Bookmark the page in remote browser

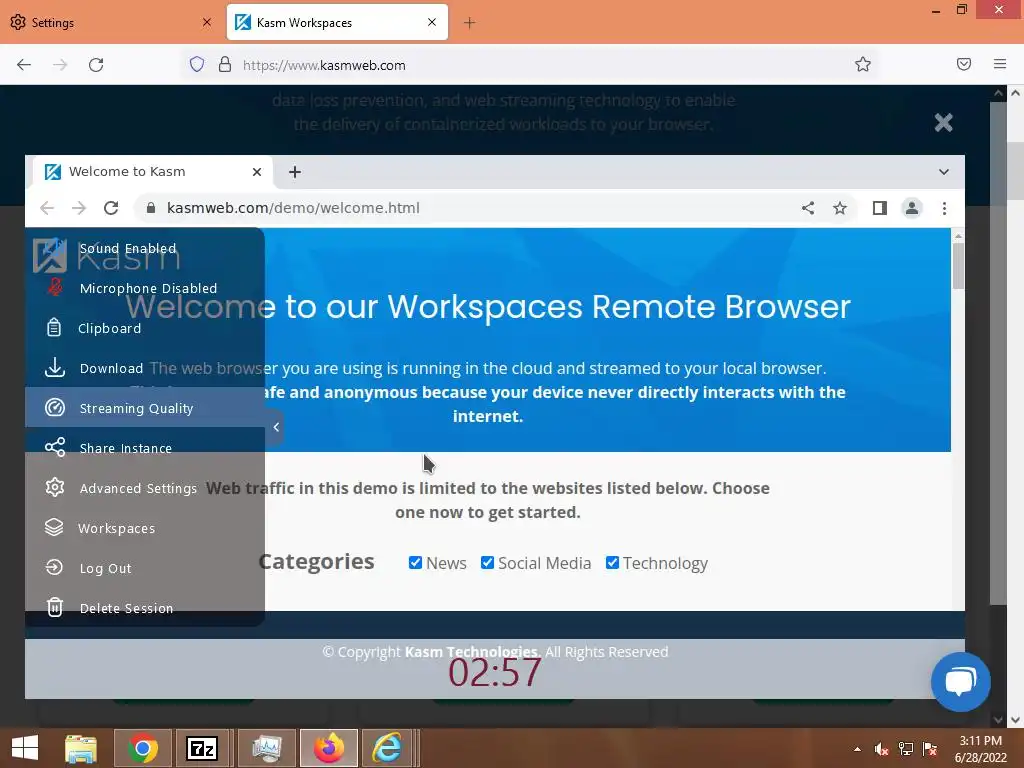[x=840, y=208]
